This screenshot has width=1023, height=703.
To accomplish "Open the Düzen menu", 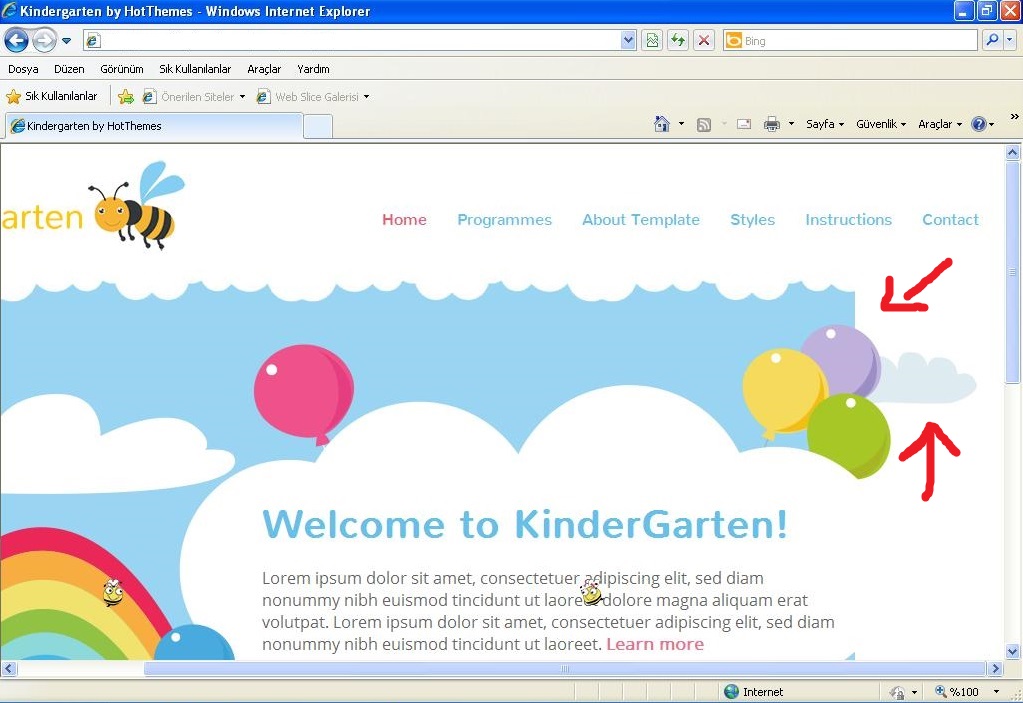I will (x=69, y=69).
